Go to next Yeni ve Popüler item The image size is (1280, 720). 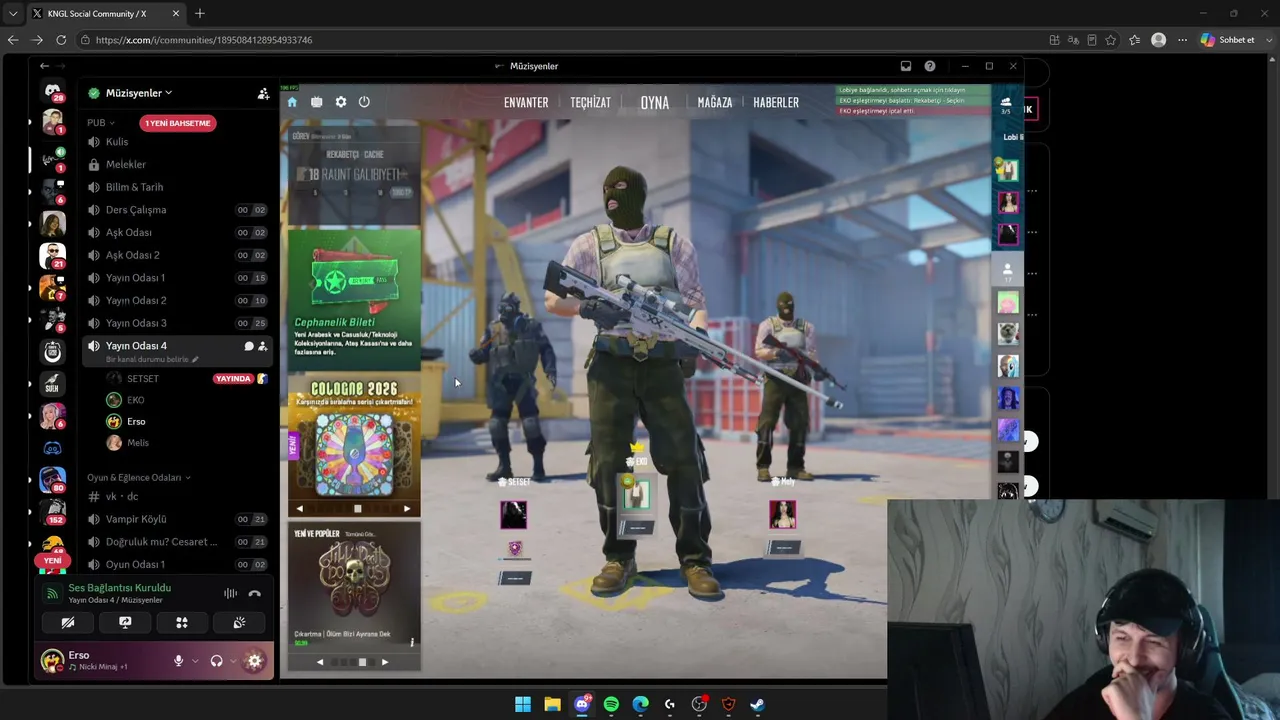click(x=385, y=662)
